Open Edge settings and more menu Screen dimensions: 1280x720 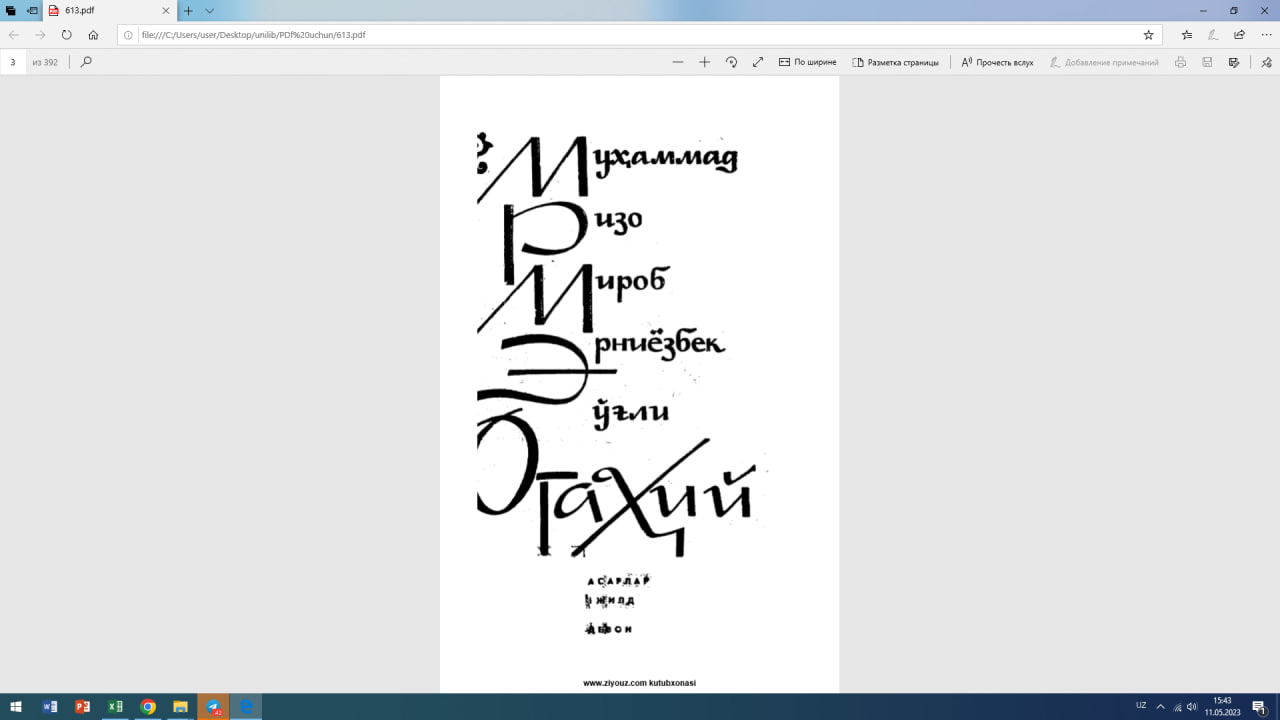click(1266, 35)
